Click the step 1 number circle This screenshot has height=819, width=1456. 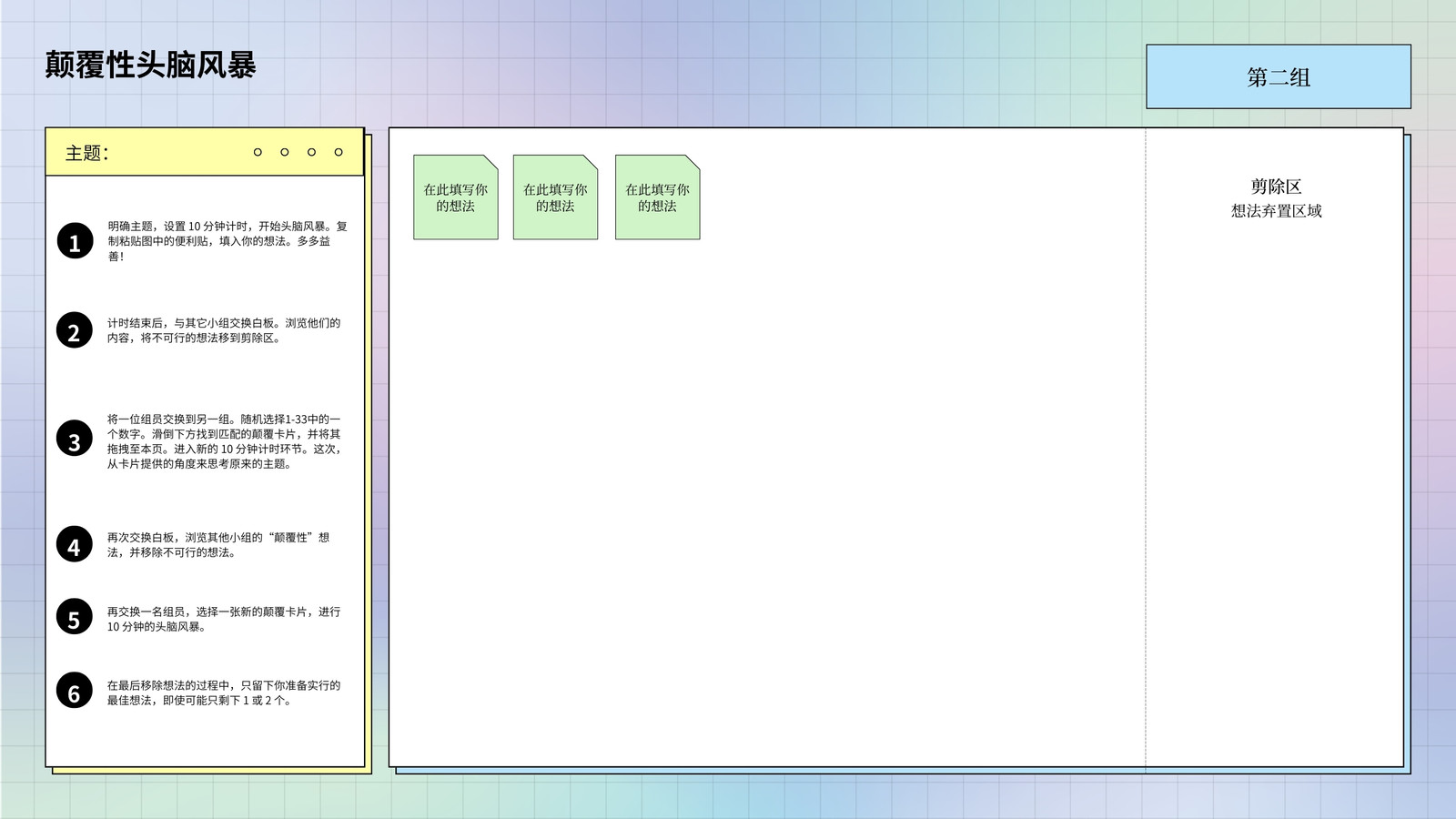tap(75, 241)
